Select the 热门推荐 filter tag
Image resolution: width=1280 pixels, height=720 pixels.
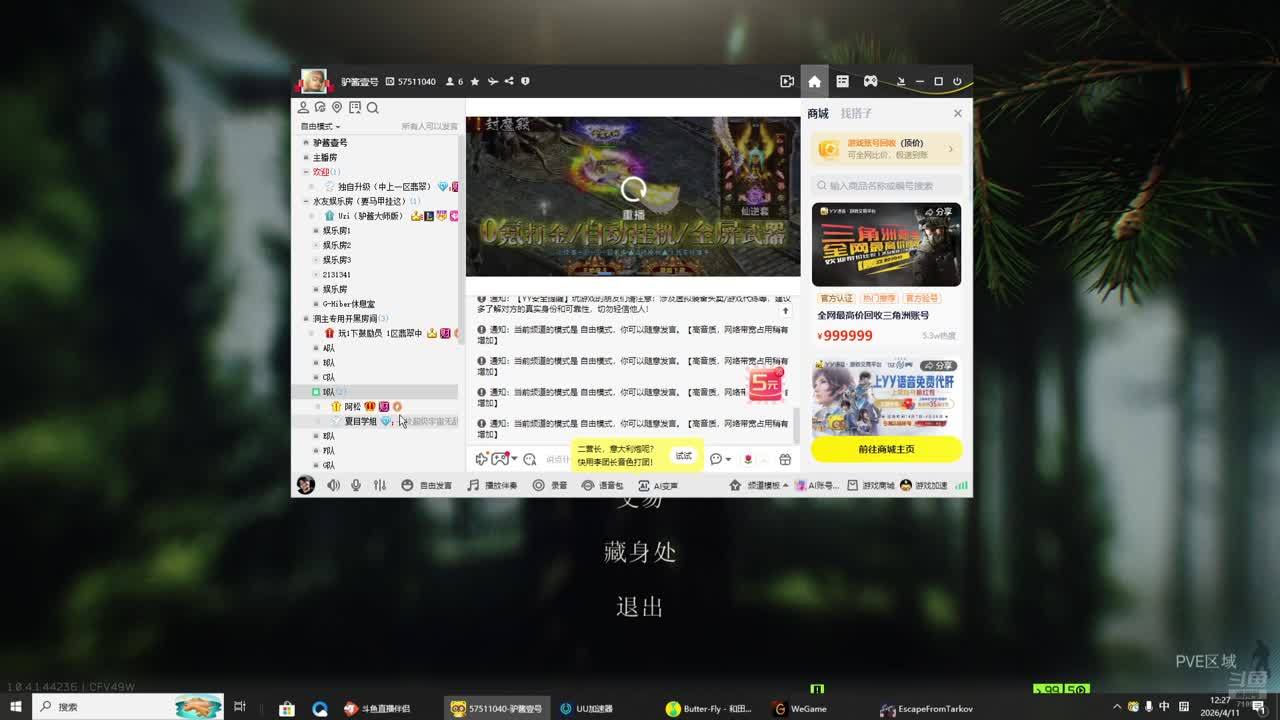point(879,298)
